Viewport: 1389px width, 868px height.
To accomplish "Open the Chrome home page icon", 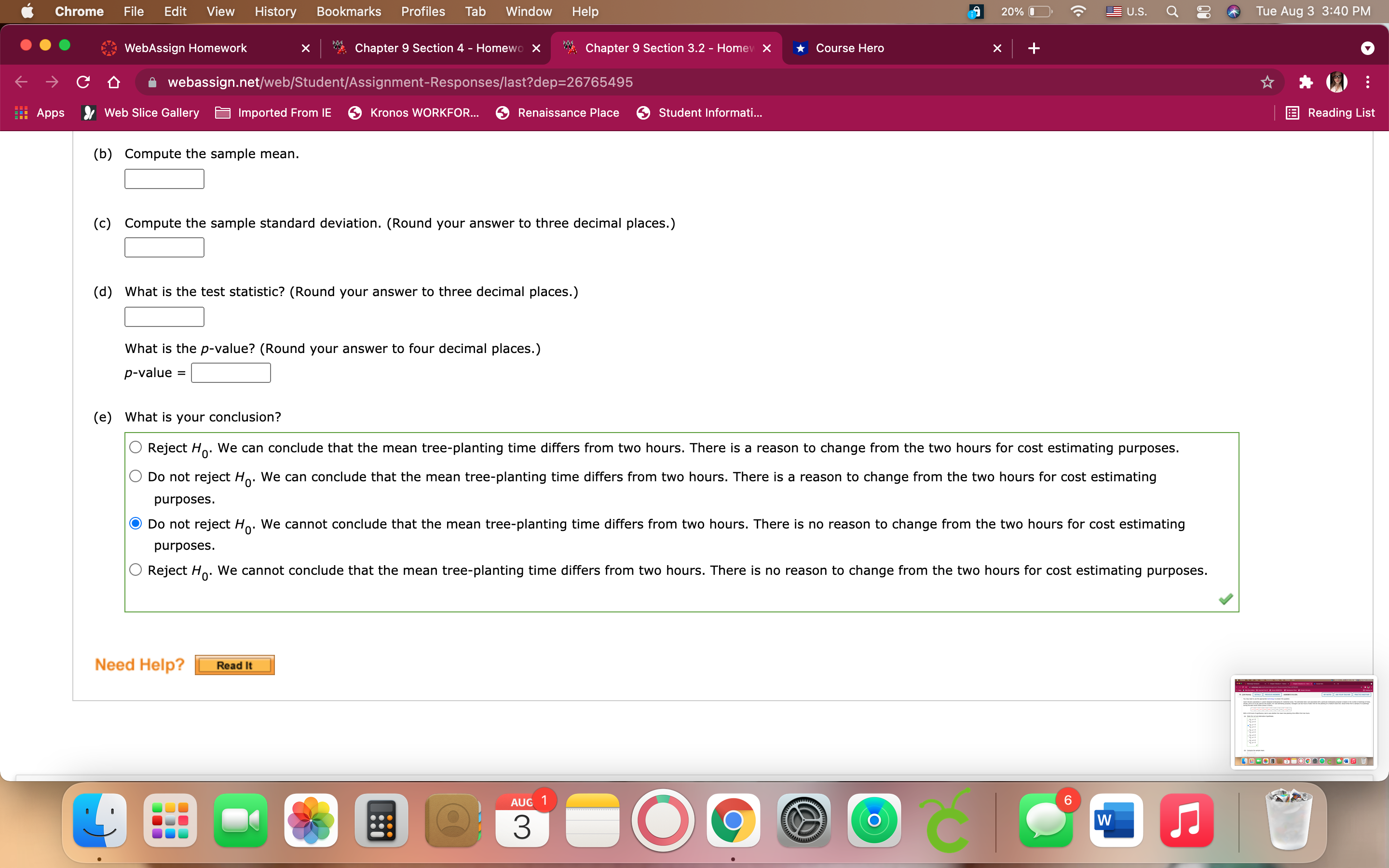I will (x=113, y=82).
